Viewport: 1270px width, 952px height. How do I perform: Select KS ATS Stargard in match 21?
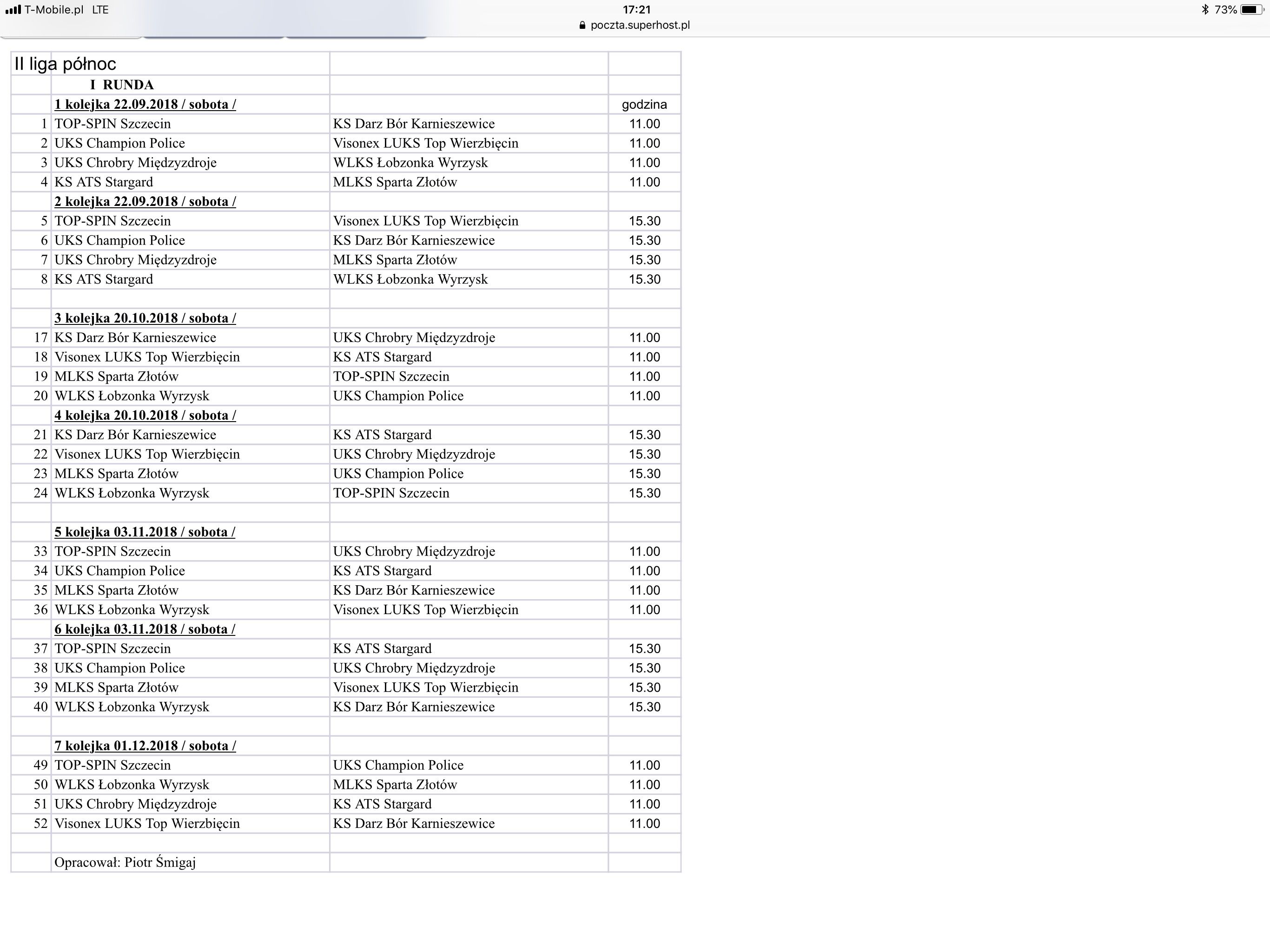[x=383, y=435]
